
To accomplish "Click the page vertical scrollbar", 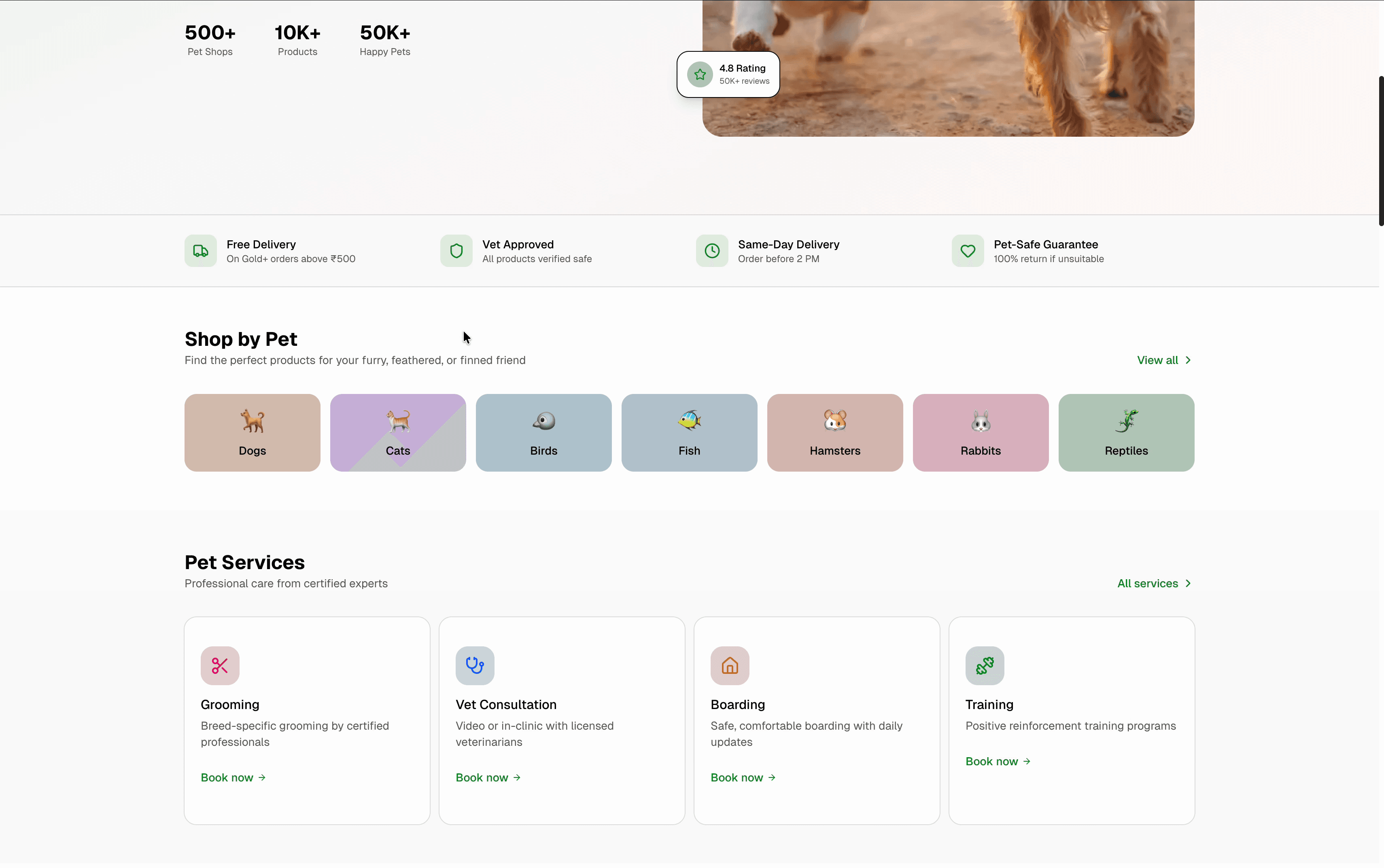I will tap(1380, 150).
